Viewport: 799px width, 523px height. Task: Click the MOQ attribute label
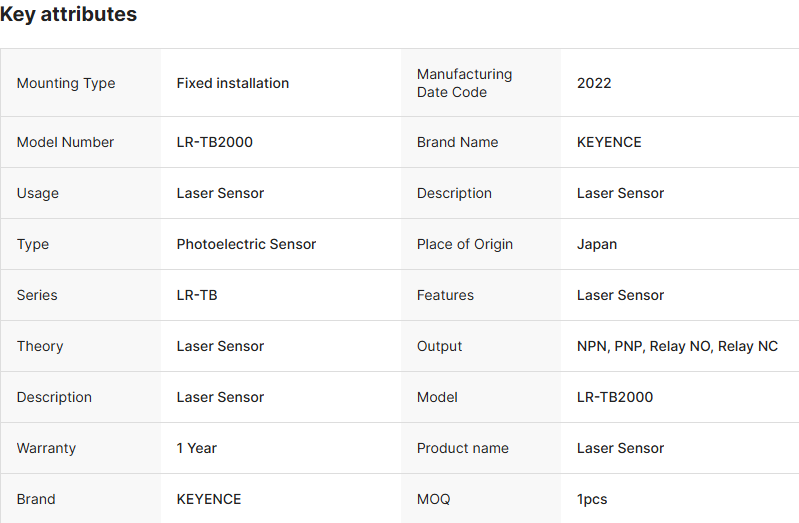[434, 499]
